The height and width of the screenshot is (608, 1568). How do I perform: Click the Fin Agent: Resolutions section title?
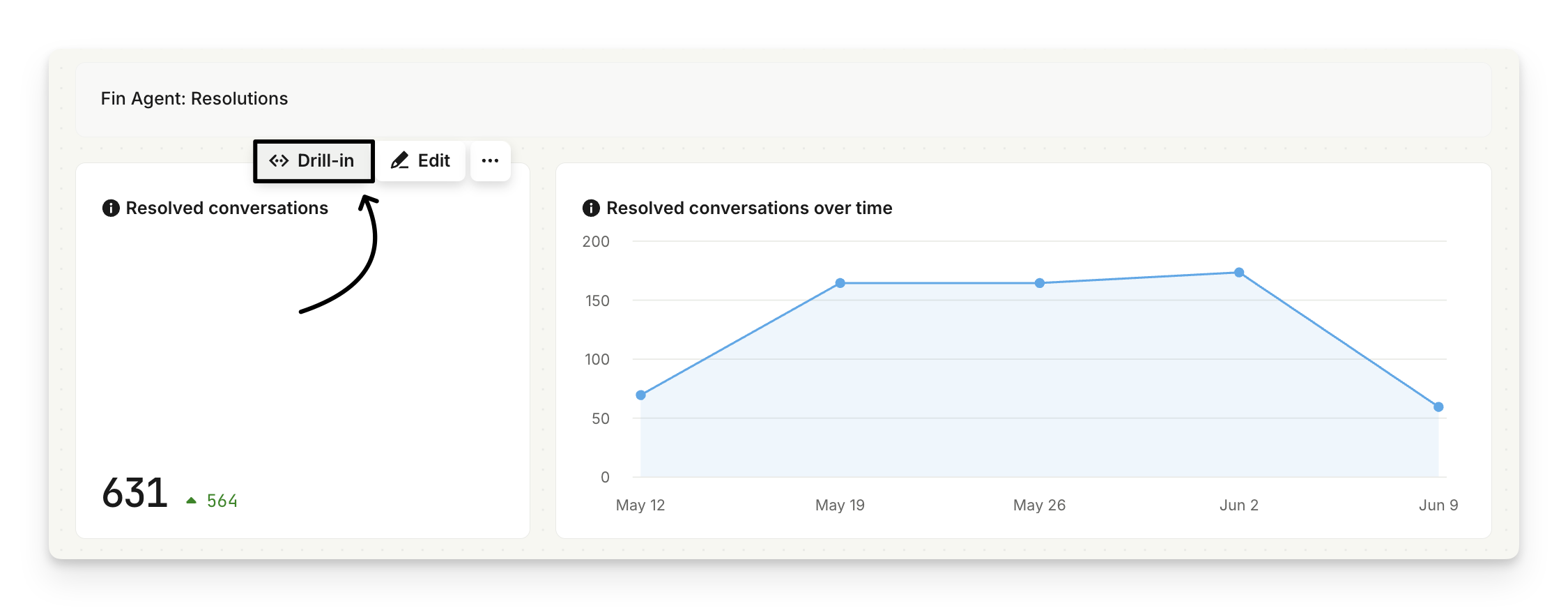pos(194,98)
